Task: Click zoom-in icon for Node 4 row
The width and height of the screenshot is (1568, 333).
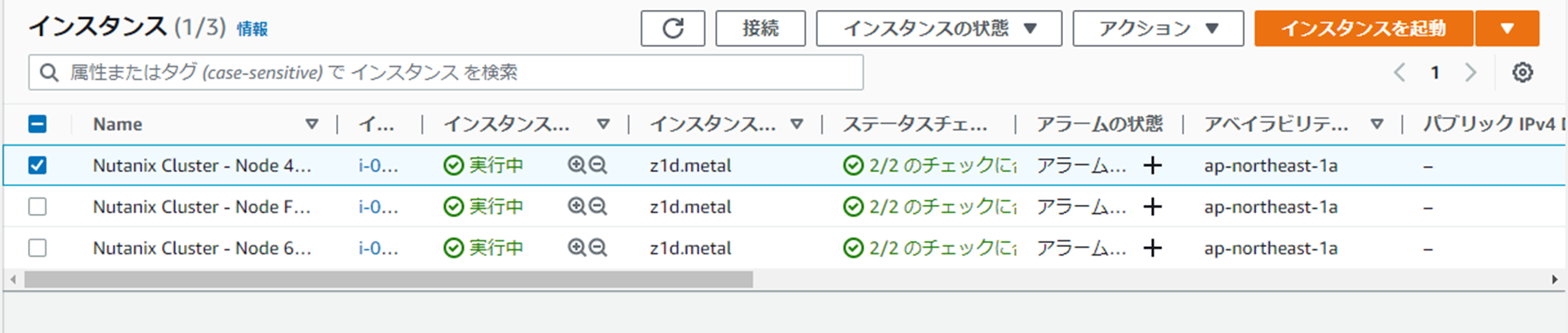Action: point(577,165)
